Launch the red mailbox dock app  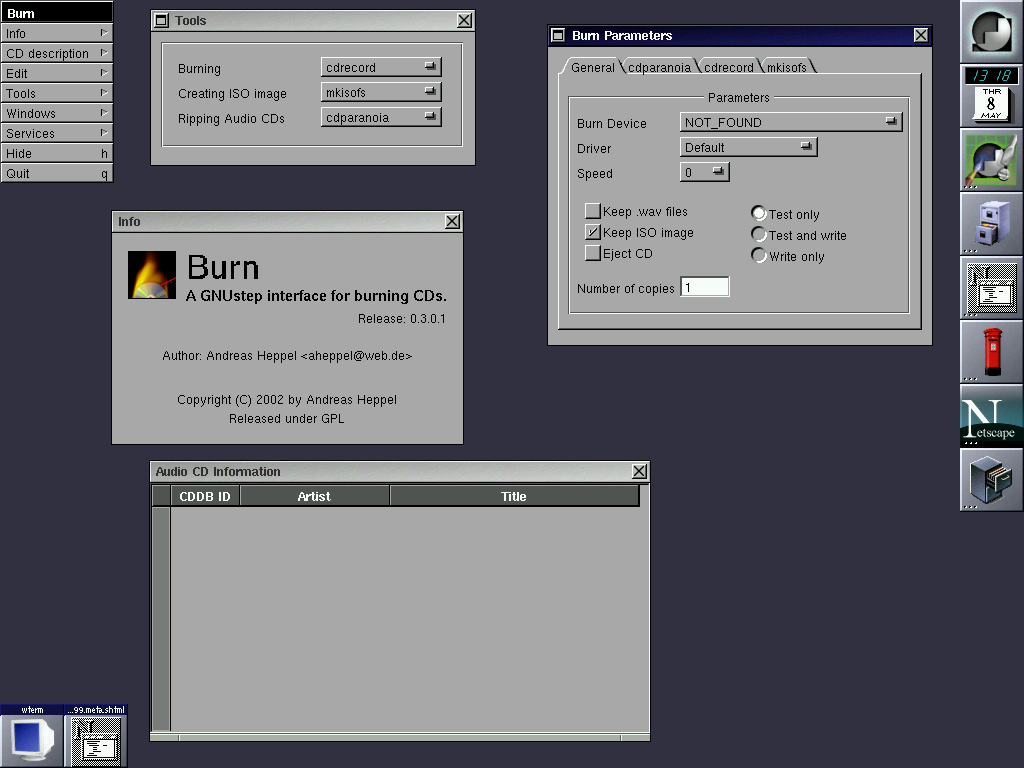coord(991,352)
